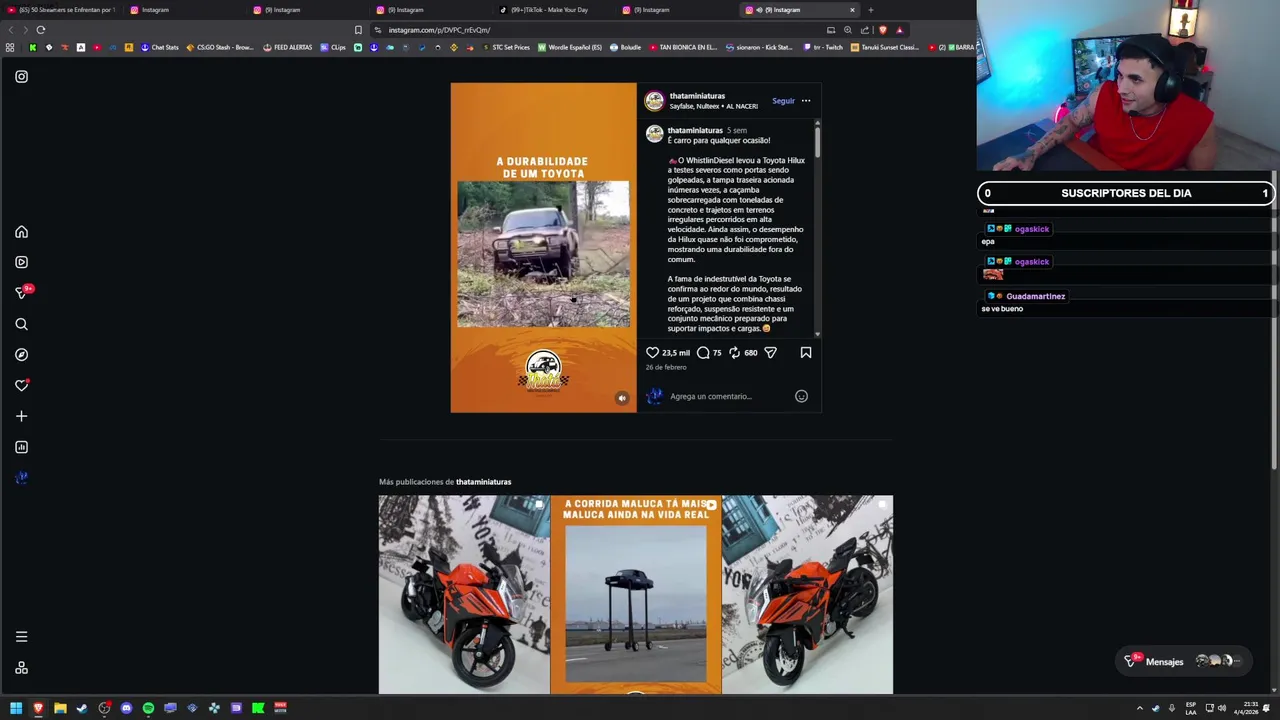Open post options three-dot menu
The width and height of the screenshot is (1280, 720).
tap(806, 101)
